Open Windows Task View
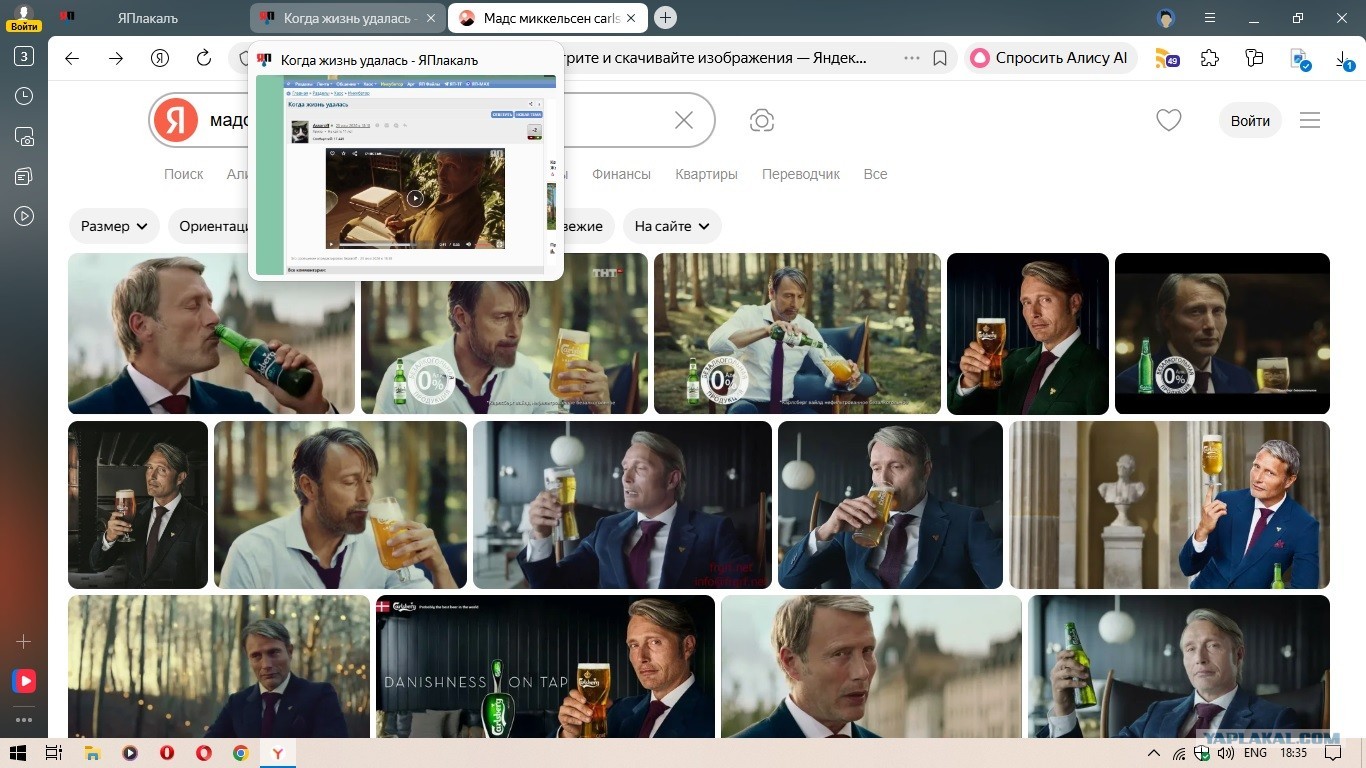The width and height of the screenshot is (1366, 768). [x=54, y=753]
